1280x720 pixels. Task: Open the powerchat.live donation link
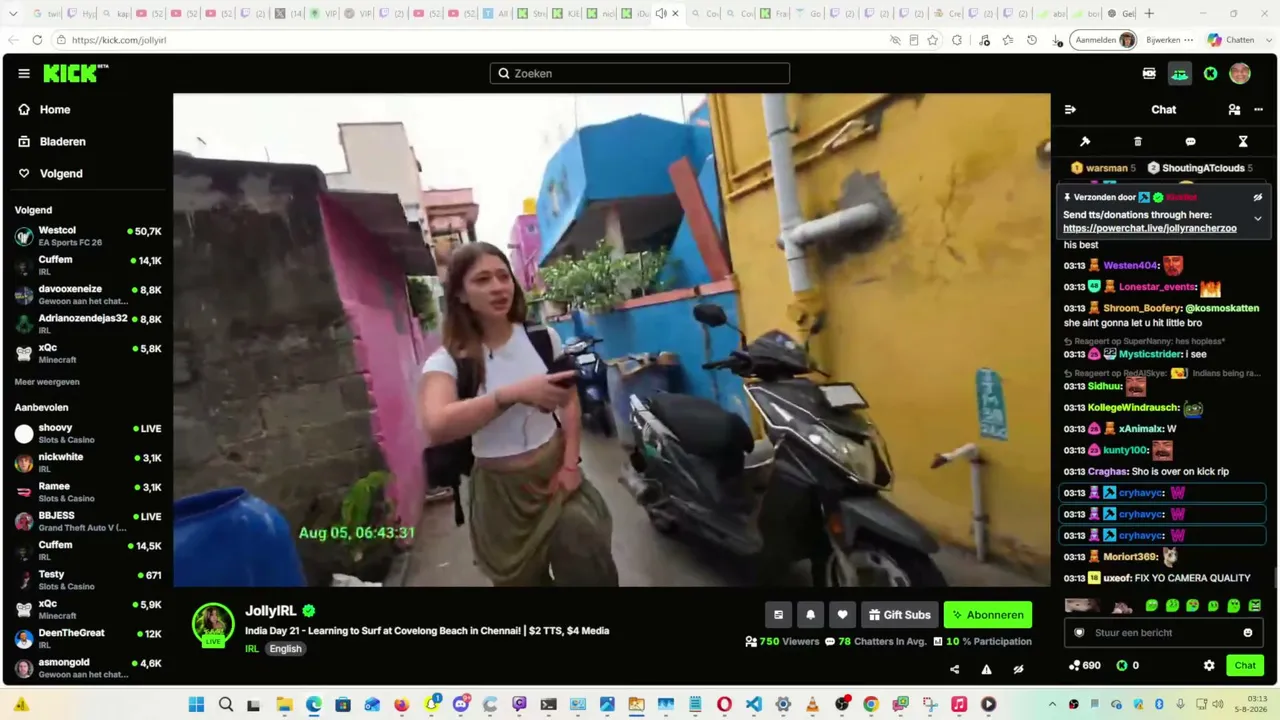tap(1150, 229)
